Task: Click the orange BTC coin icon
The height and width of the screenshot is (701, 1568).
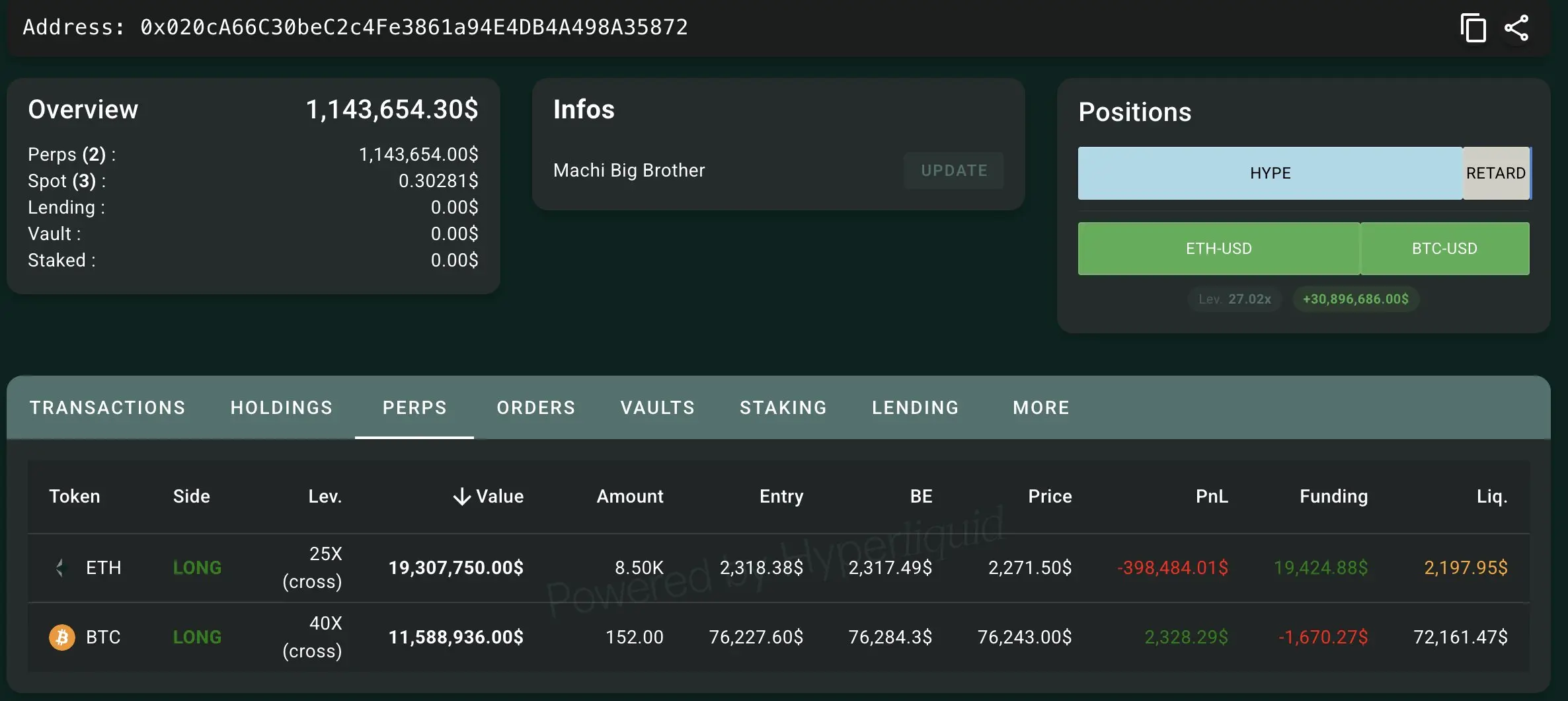Action: point(62,637)
